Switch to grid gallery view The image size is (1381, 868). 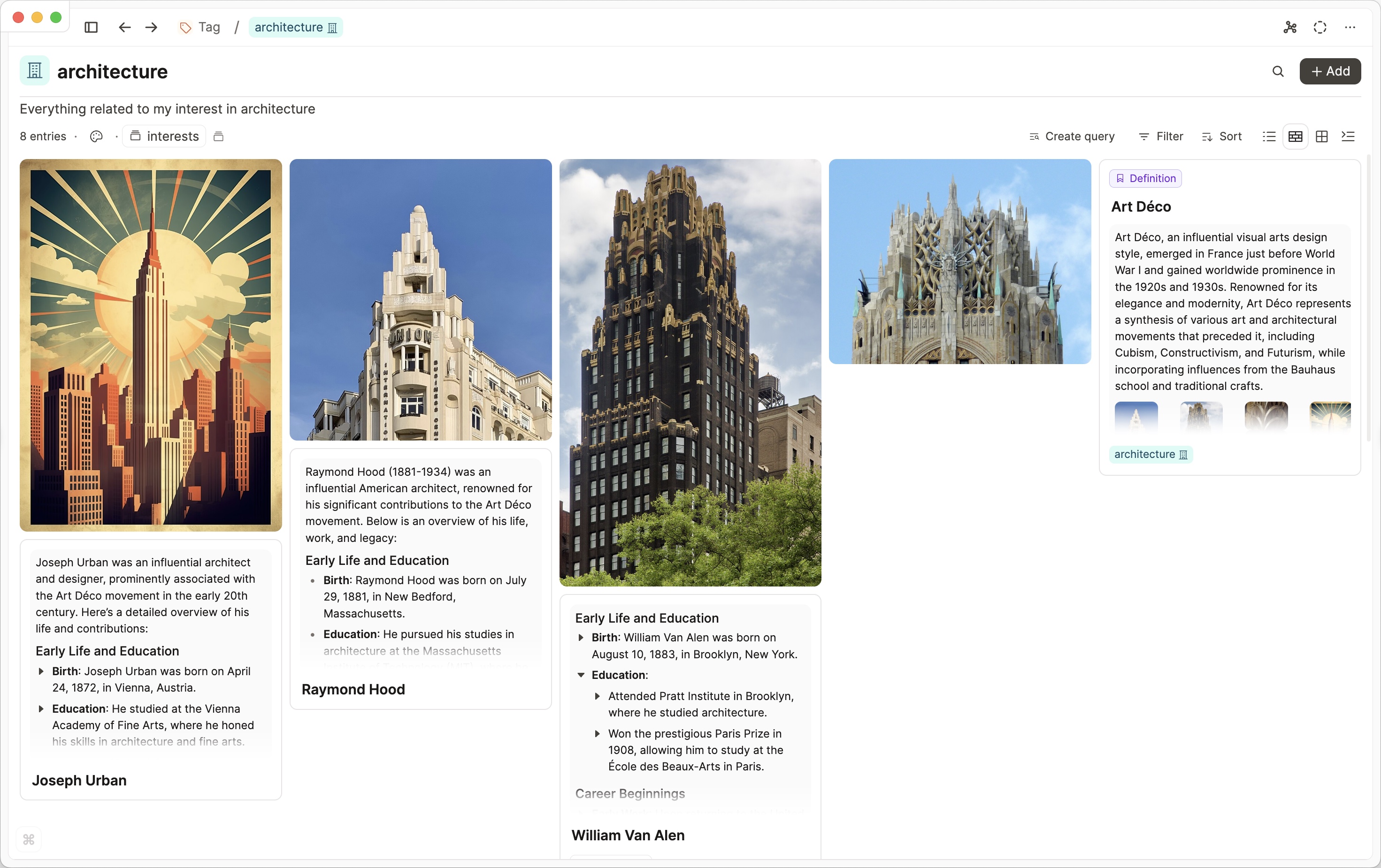point(1321,137)
